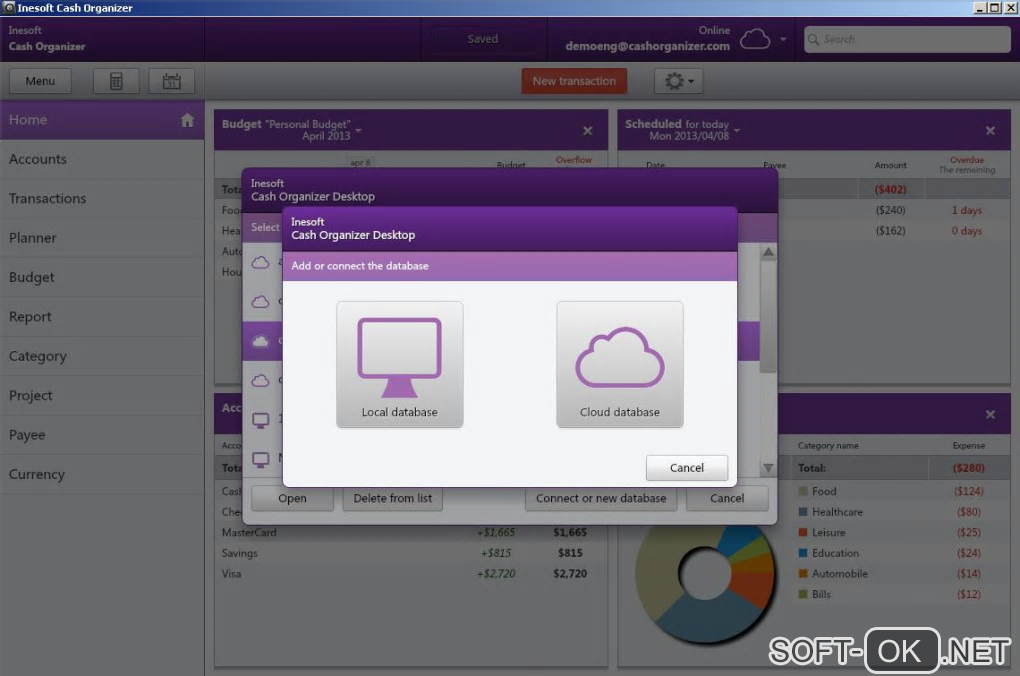Expand the account dropdown arrow beside cloud

783,39
